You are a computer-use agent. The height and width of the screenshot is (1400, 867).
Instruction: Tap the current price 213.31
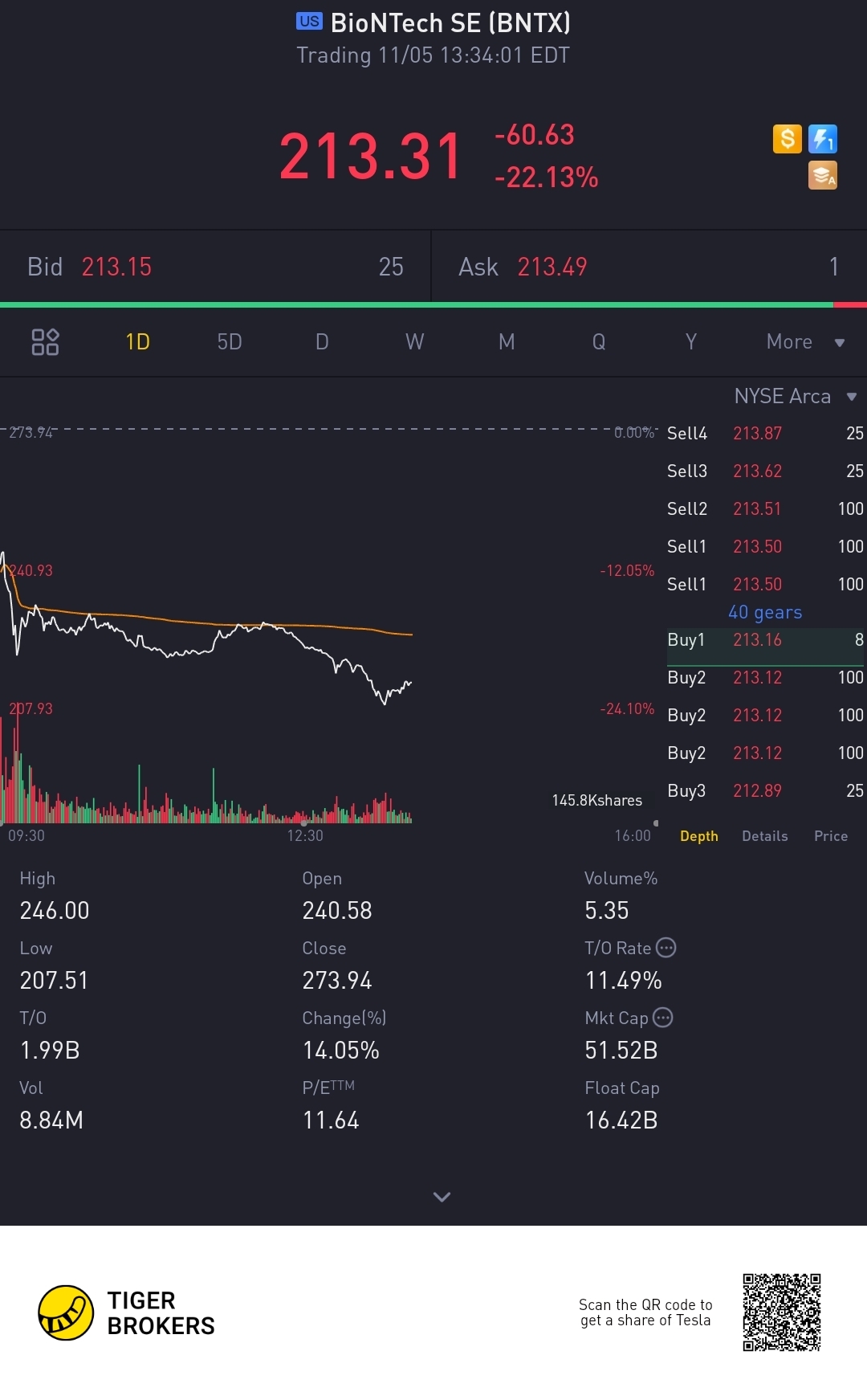pos(371,156)
